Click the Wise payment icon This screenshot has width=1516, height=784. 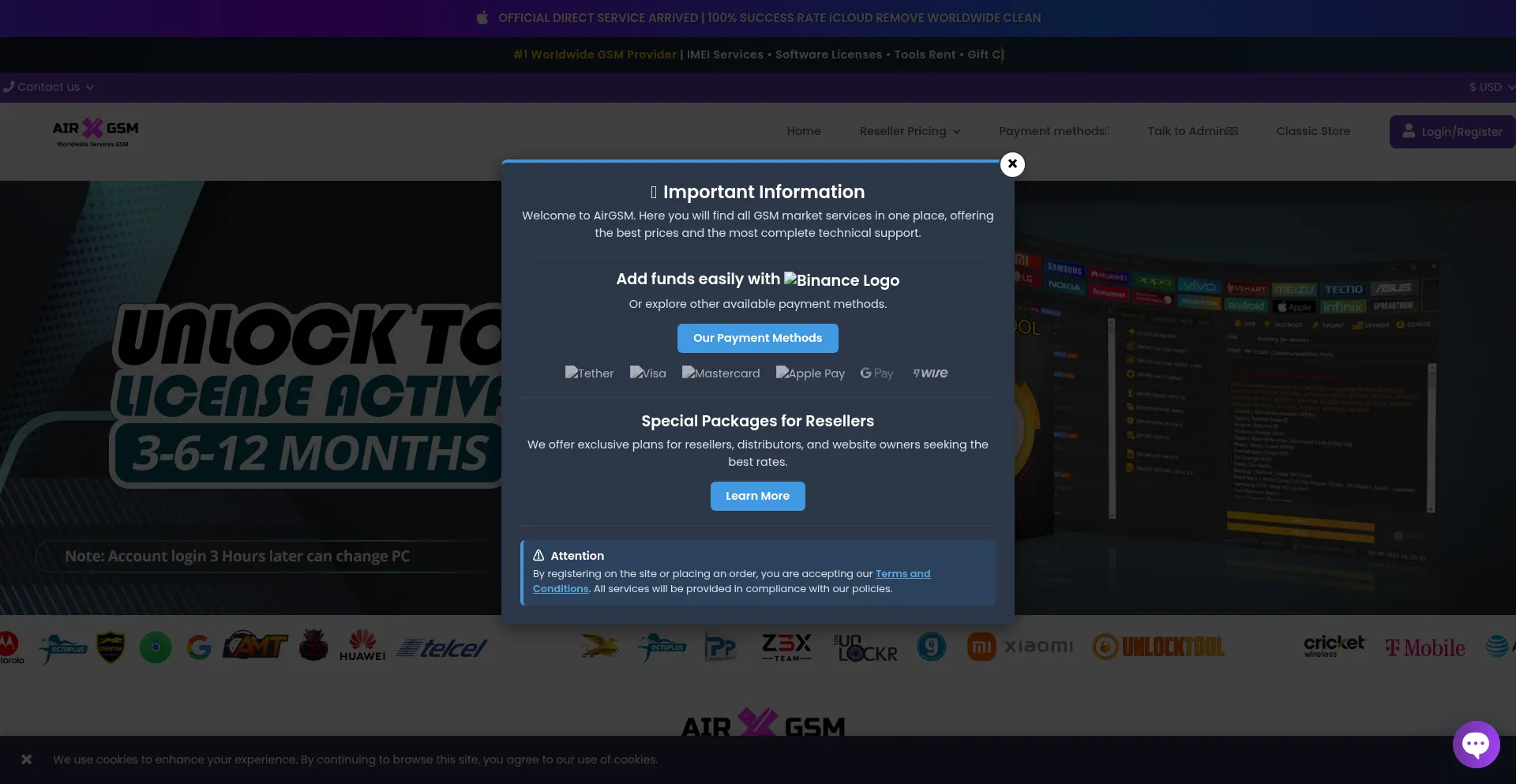tap(930, 373)
